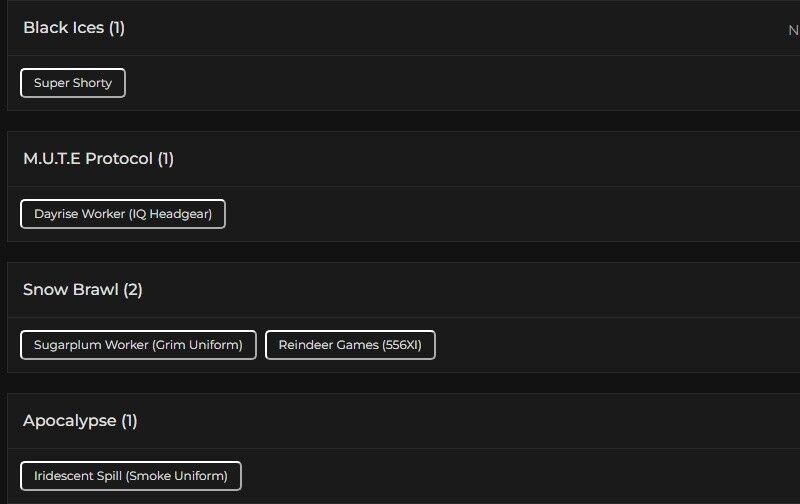The image size is (800, 504).
Task: Click the Apocalypse title text
Action: [x=69, y=421]
